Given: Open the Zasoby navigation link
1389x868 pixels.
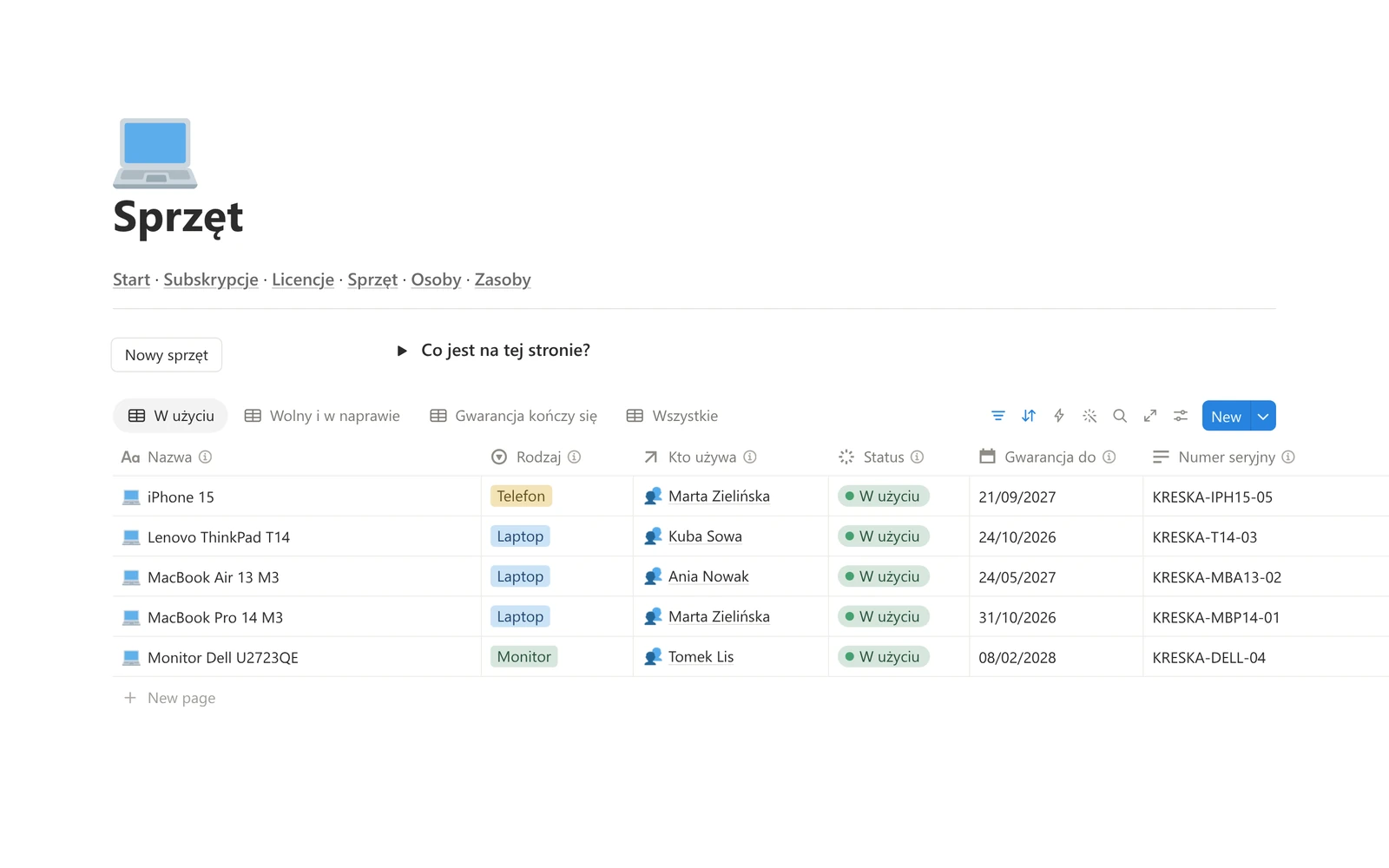Looking at the screenshot, I should pyautogui.click(x=503, y=279).
